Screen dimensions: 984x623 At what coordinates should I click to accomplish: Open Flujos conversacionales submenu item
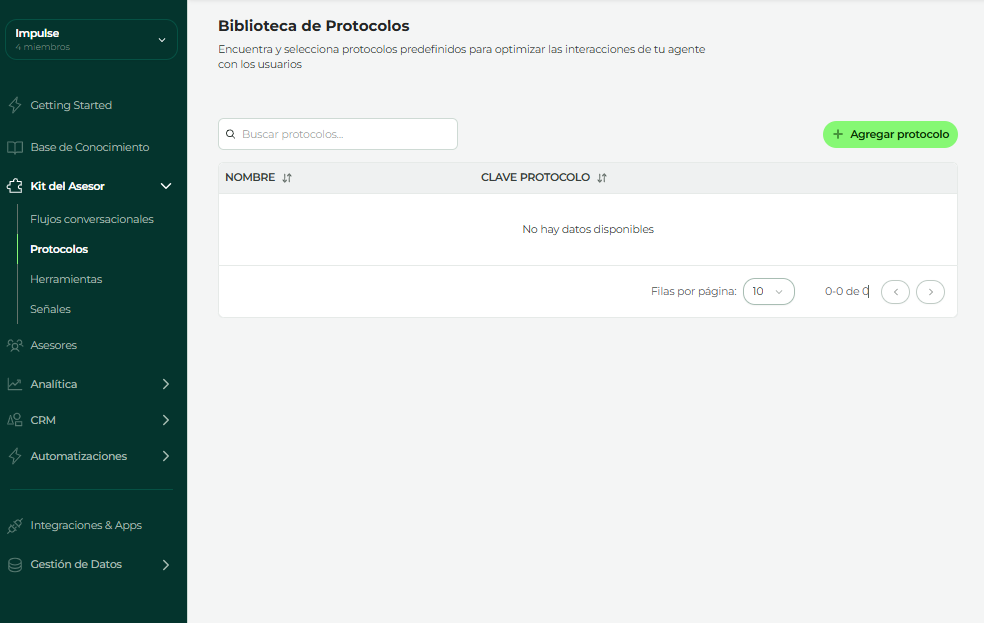92,219
